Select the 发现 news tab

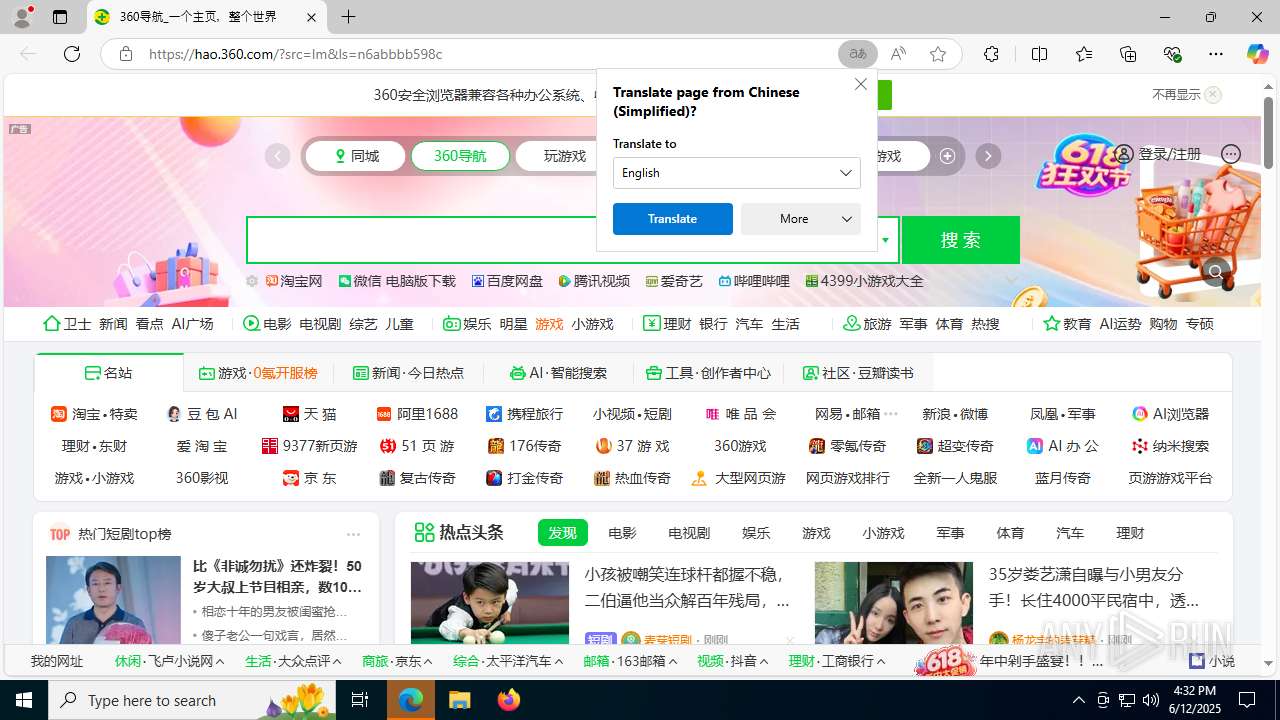click(x=562, y=533)
